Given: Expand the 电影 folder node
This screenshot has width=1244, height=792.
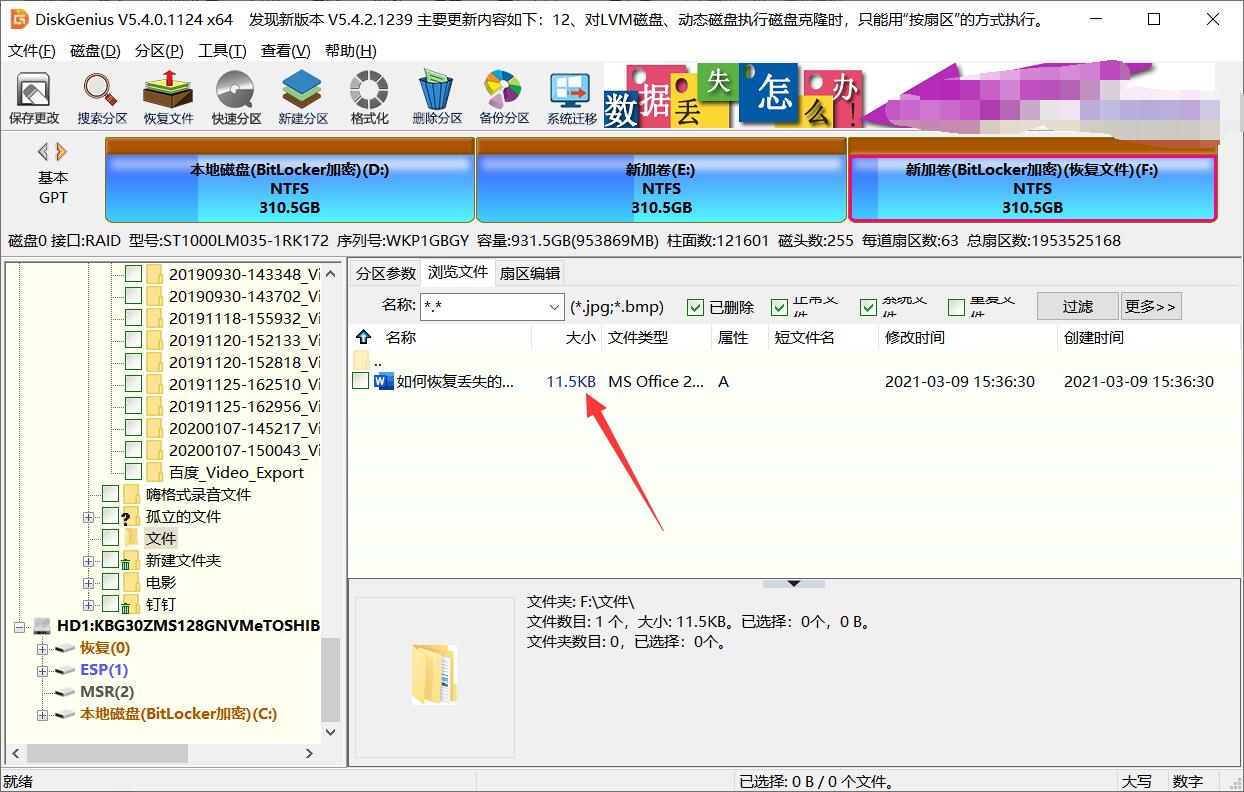Looking at the screenshot, I should (x=89, y=583).
